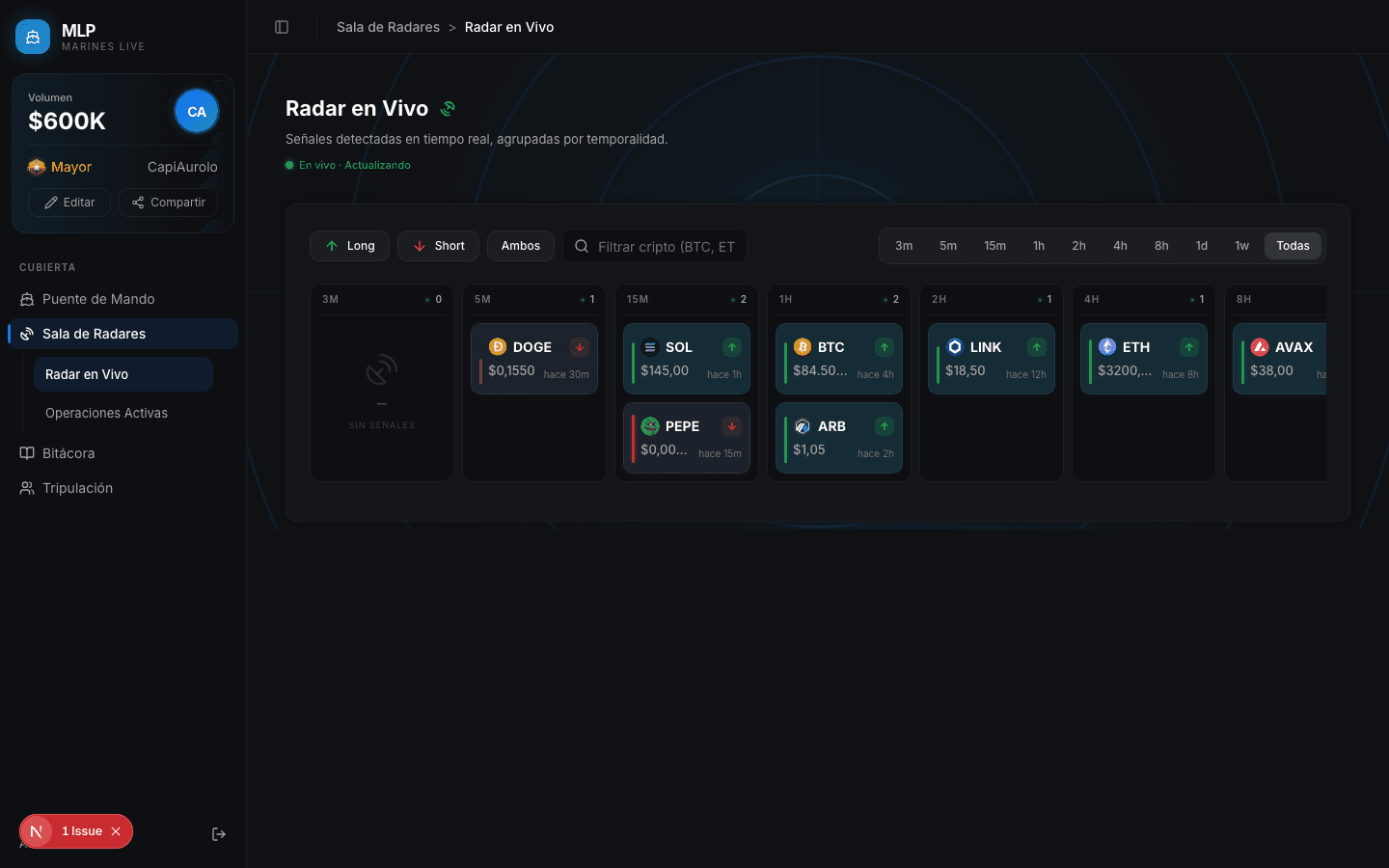Select the Todas timeframe
1389x868 pixels.
pyautogui.click(x=1293, y=246)
